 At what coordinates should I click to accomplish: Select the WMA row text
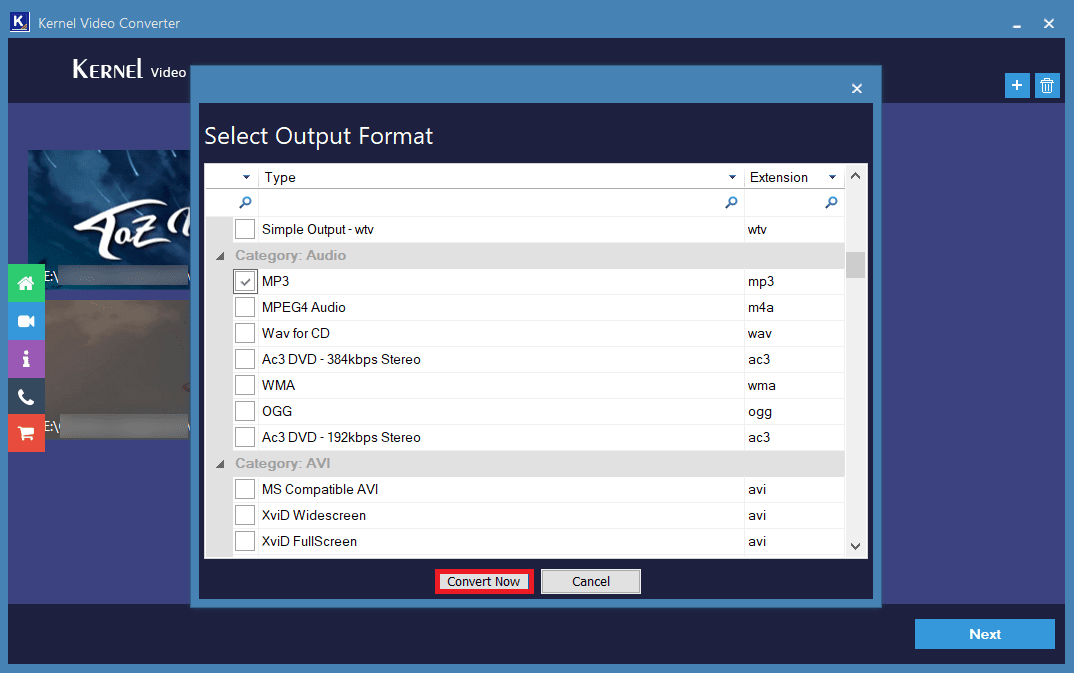click(278, 385)
